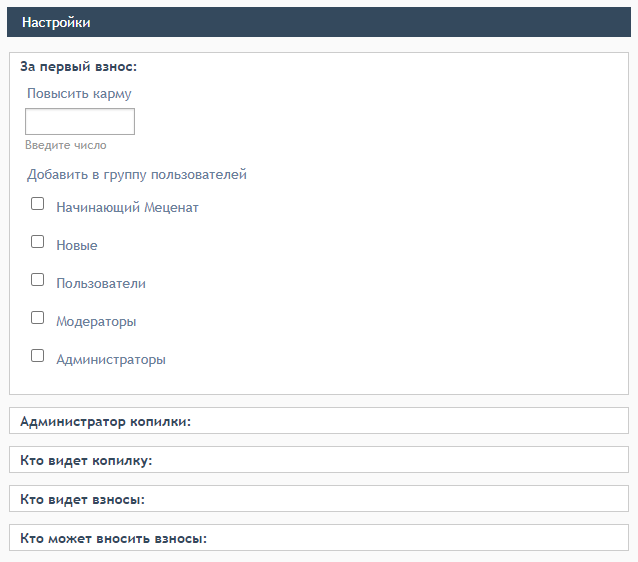Click the Новые group label
This screenshot has width=638, height=562.
(x=77, y=245)
